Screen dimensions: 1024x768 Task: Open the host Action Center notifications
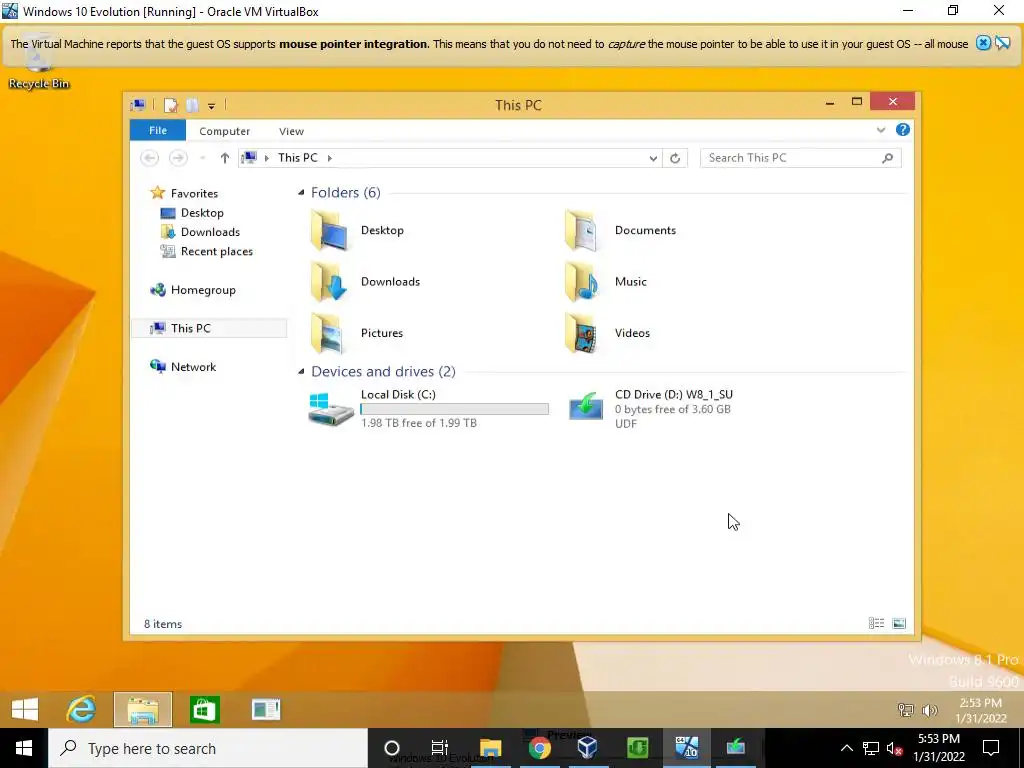(991, 748)
